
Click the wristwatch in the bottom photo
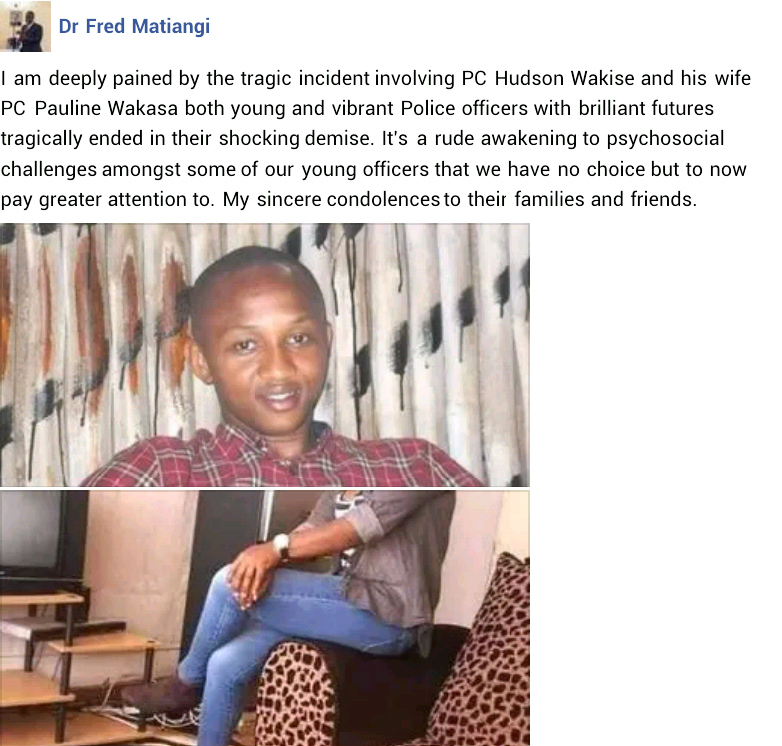pyautogui.click(x=282, y=544)
